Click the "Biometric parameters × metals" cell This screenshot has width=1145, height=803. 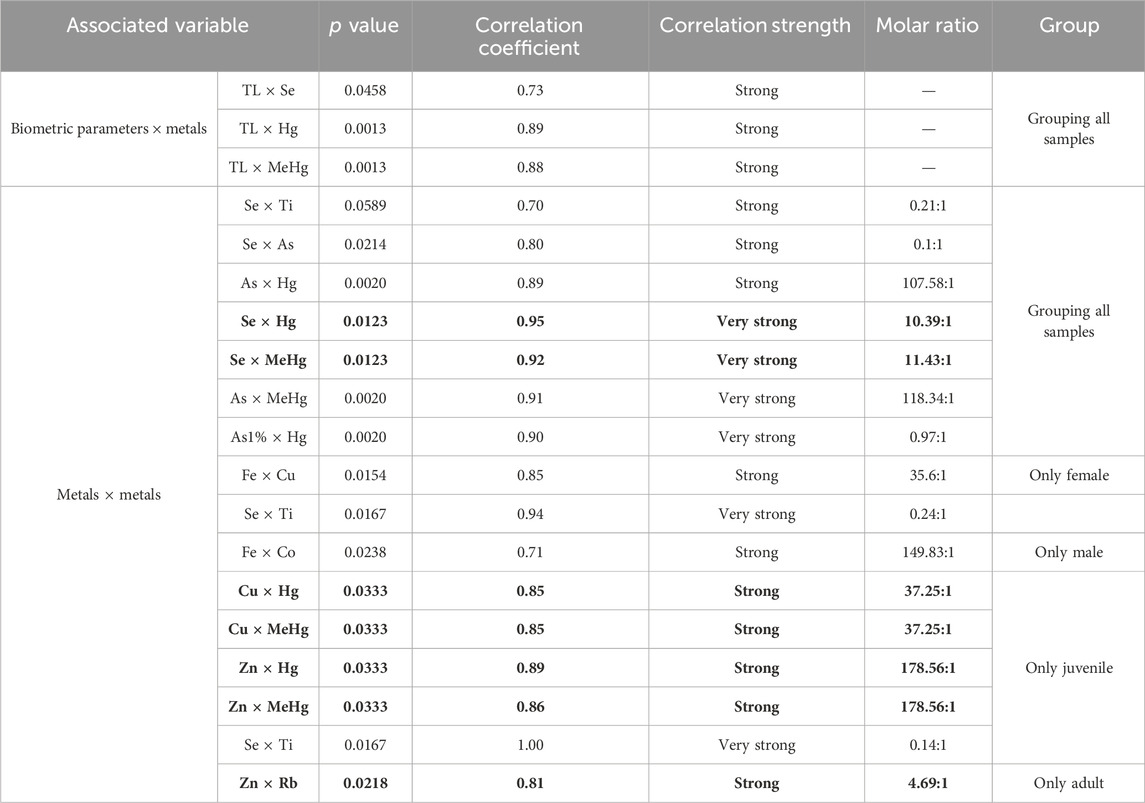tap(109, 129)
